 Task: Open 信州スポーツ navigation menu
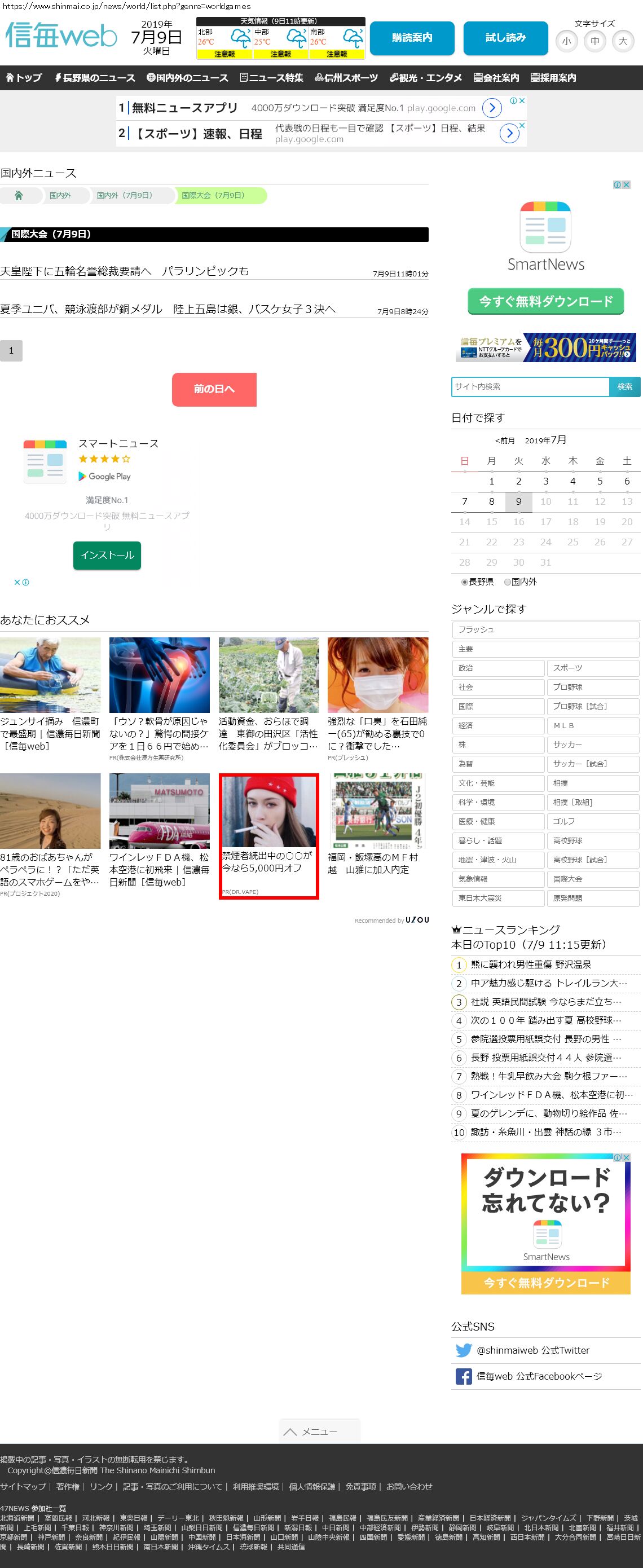346,78
